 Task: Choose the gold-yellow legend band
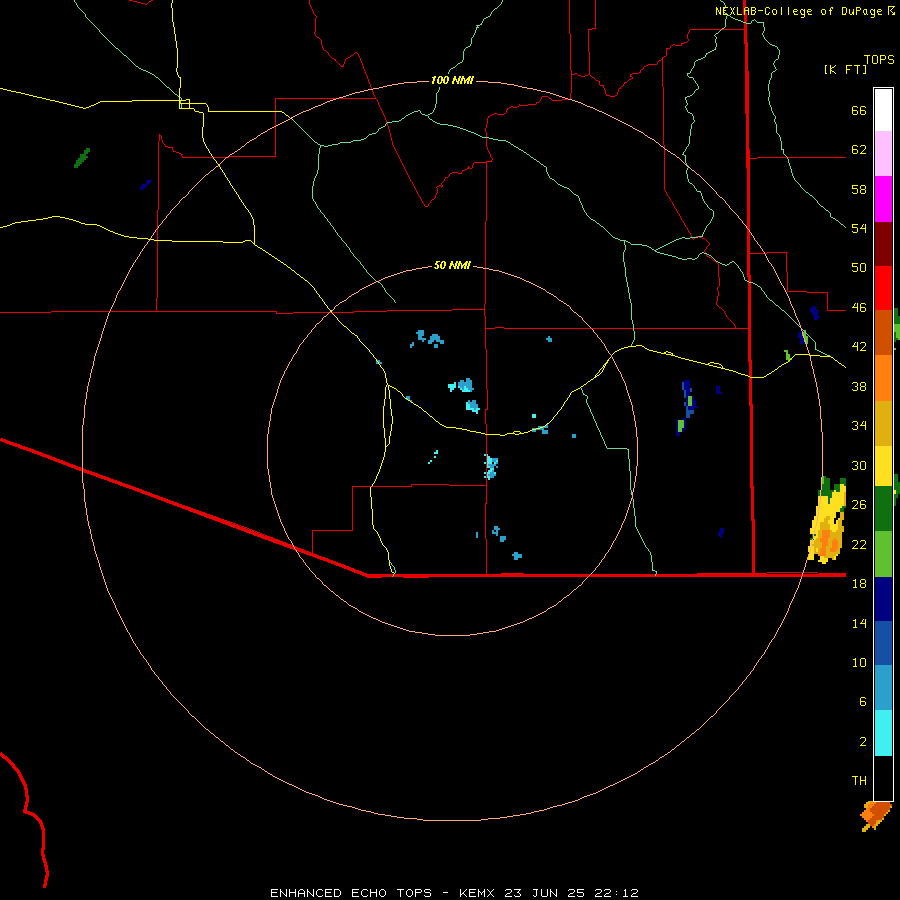coord(883,423)
